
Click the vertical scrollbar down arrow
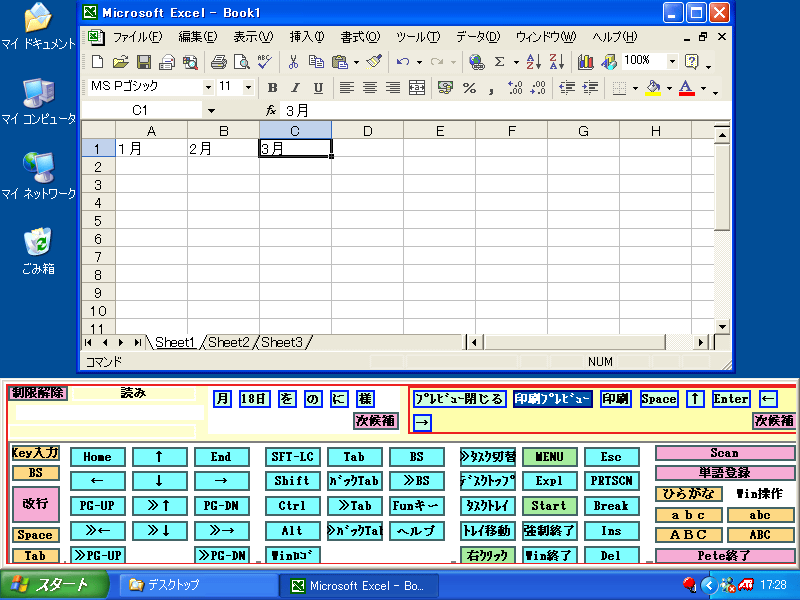[722, 327]
